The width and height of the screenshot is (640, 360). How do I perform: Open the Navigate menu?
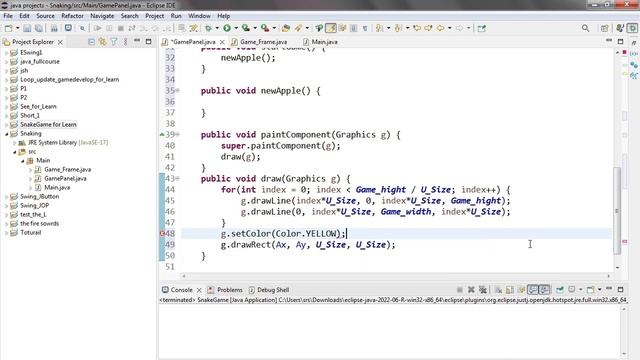tap(102, 16)
